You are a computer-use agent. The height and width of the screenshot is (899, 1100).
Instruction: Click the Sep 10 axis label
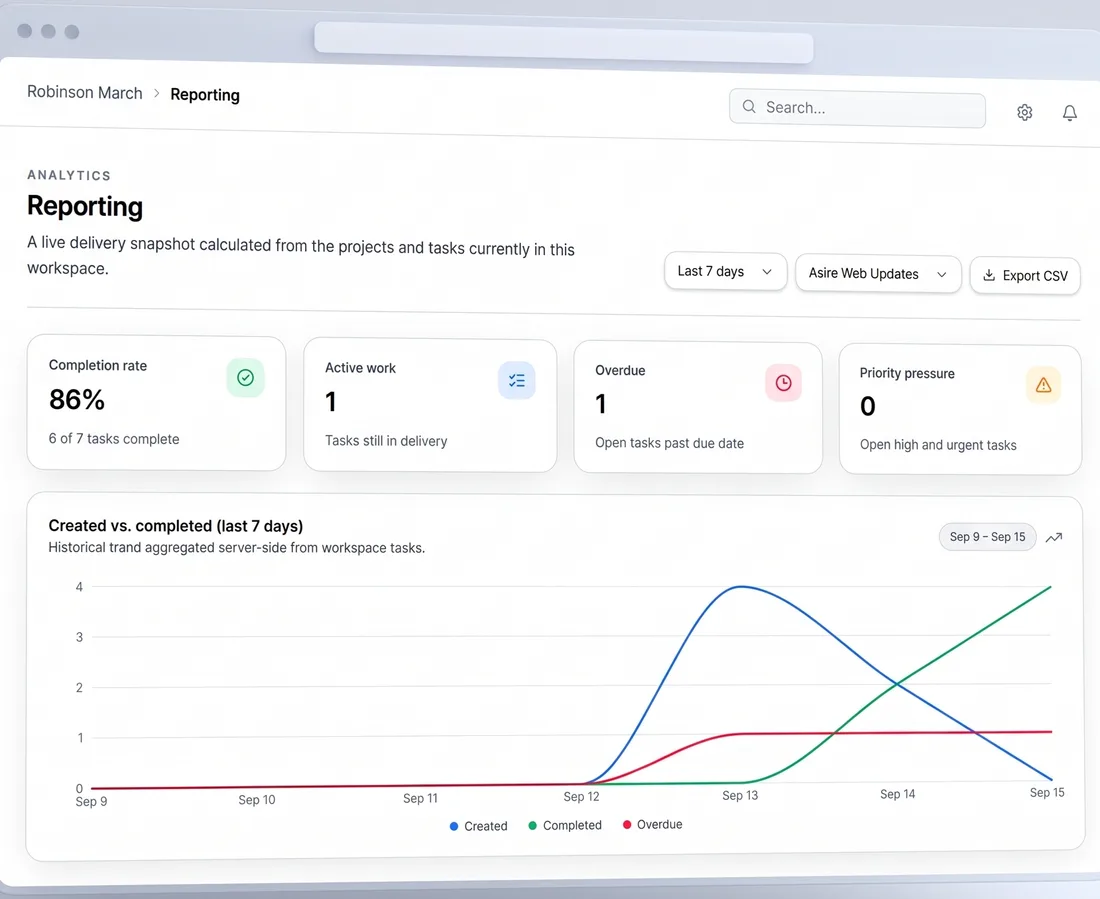point(257,800)
